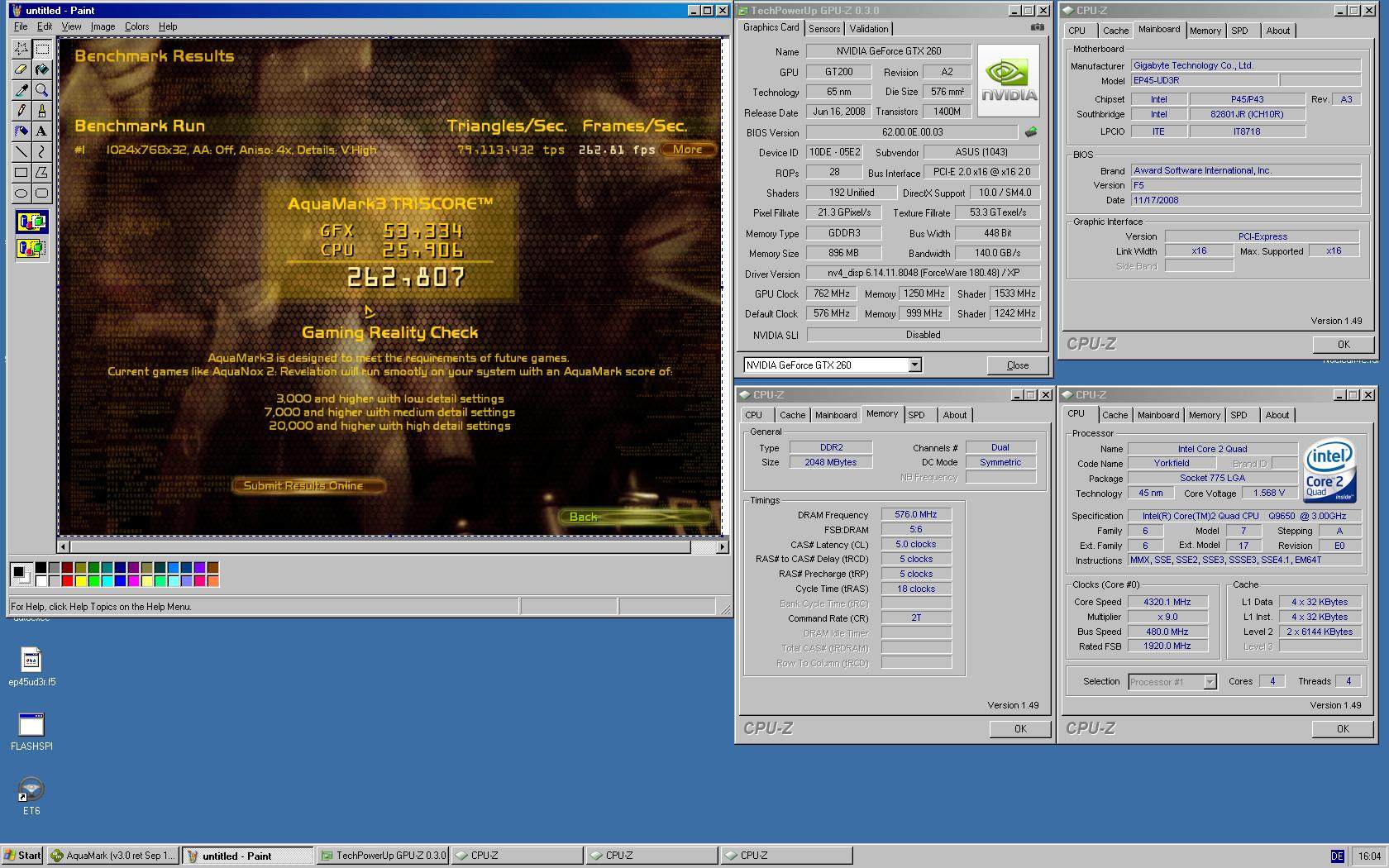The width and height of the screenshot is (1389, 868).
Task: Click OK in the Memory CPU-Z window
Action: point(1020,729)
